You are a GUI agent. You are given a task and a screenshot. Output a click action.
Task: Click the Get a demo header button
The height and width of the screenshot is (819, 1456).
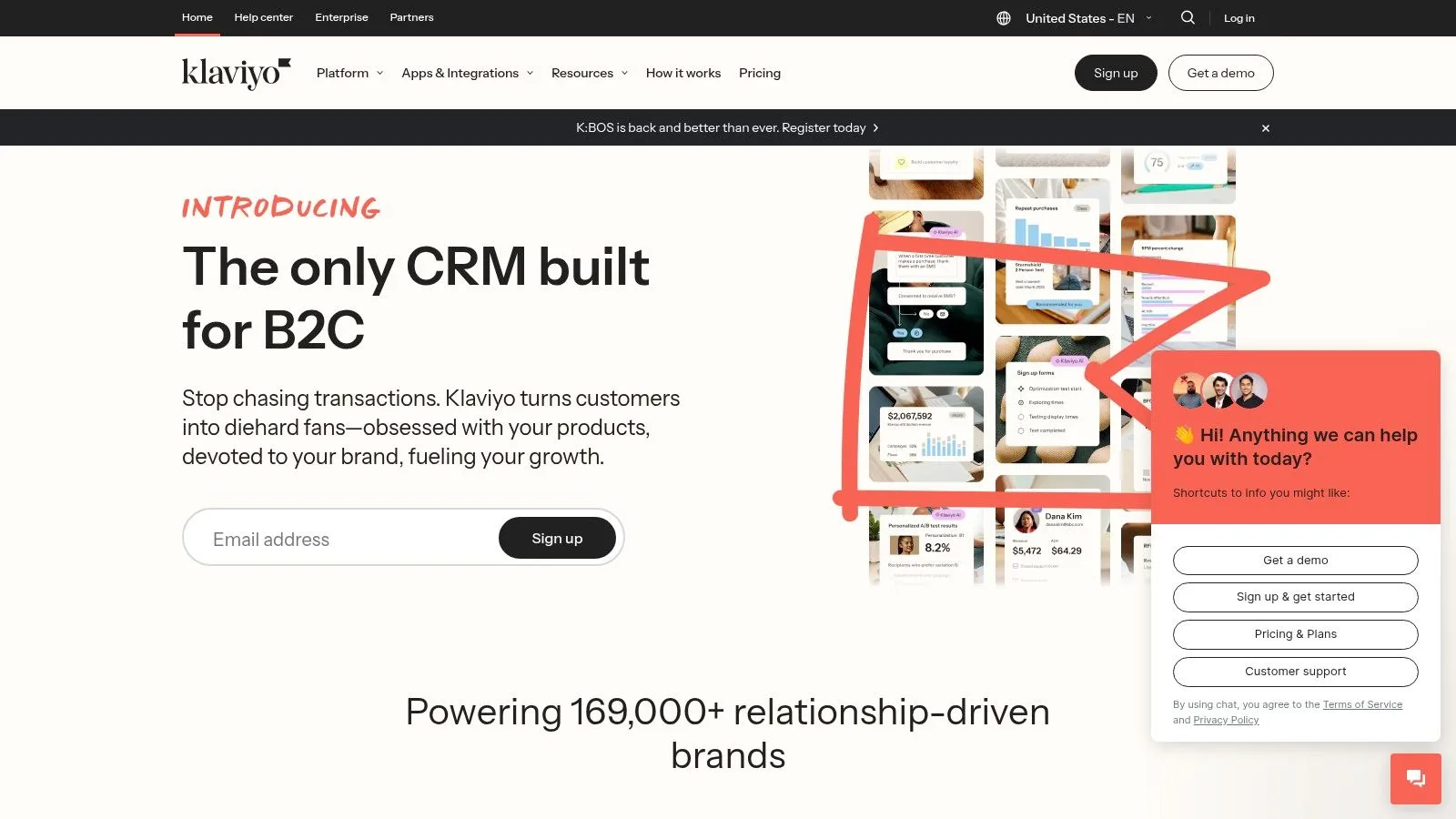click(x=1220, y=73)
